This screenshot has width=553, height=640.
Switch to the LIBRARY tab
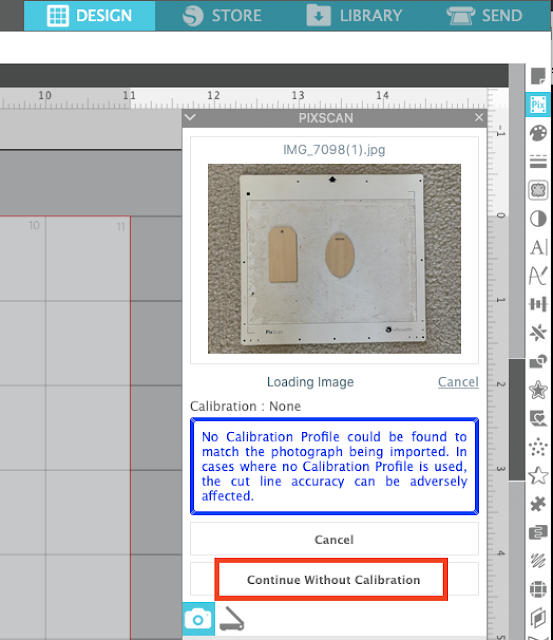tap(354, 16)
